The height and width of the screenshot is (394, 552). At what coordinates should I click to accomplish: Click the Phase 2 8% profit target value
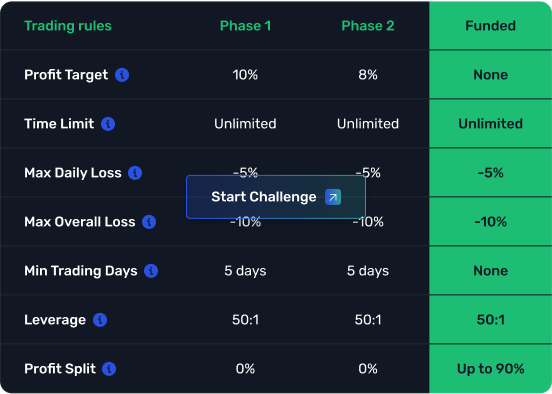(x=368, y=75)
